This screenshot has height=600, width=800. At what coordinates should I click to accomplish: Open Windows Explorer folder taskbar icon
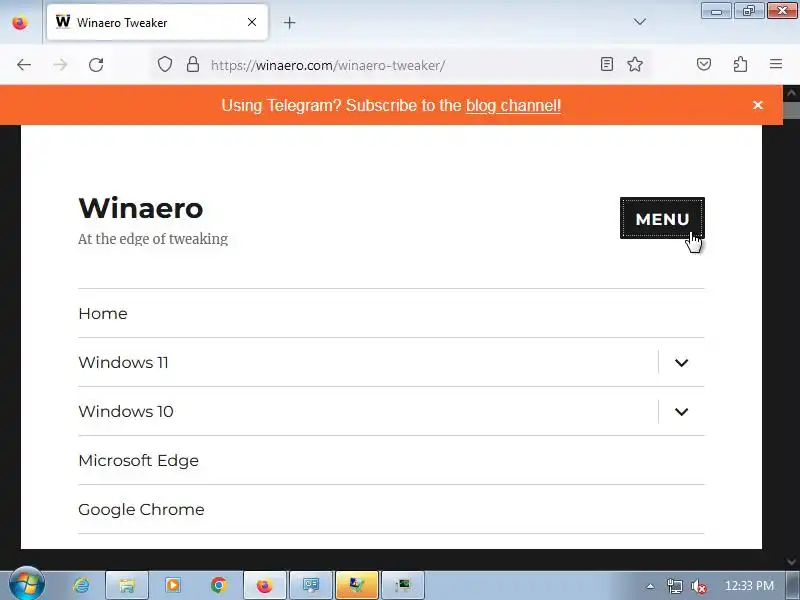[x=127, y=585]
